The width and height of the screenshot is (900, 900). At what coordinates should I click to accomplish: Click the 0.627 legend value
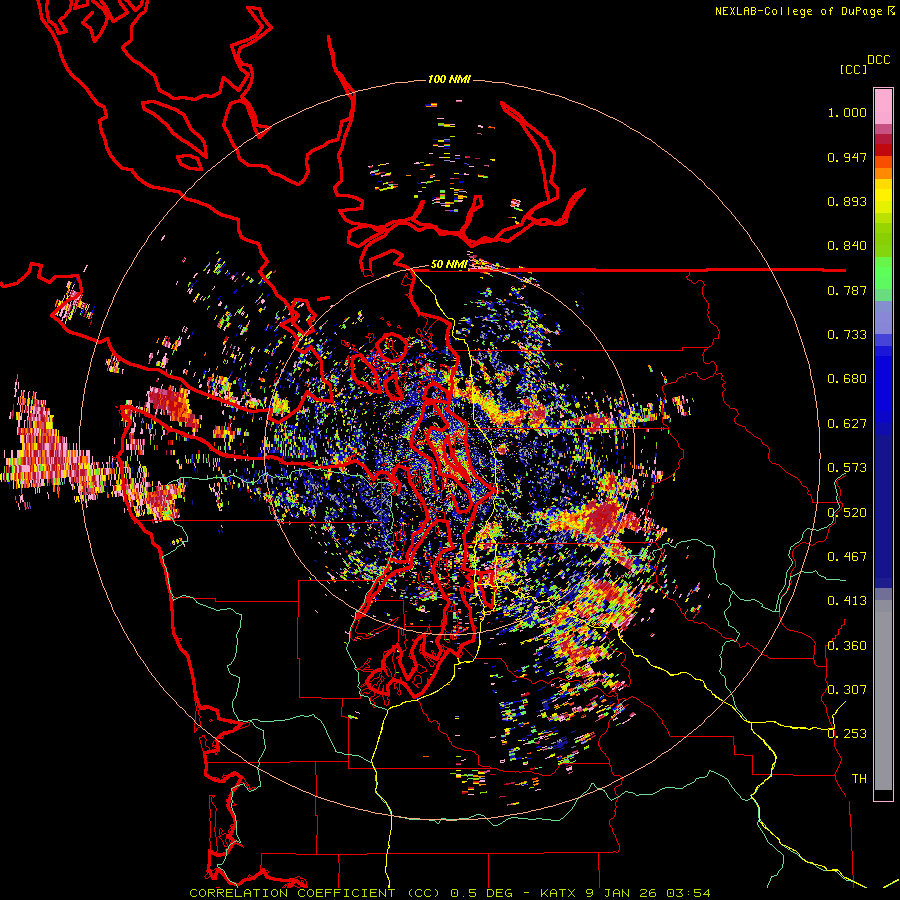tap(847, 424)
